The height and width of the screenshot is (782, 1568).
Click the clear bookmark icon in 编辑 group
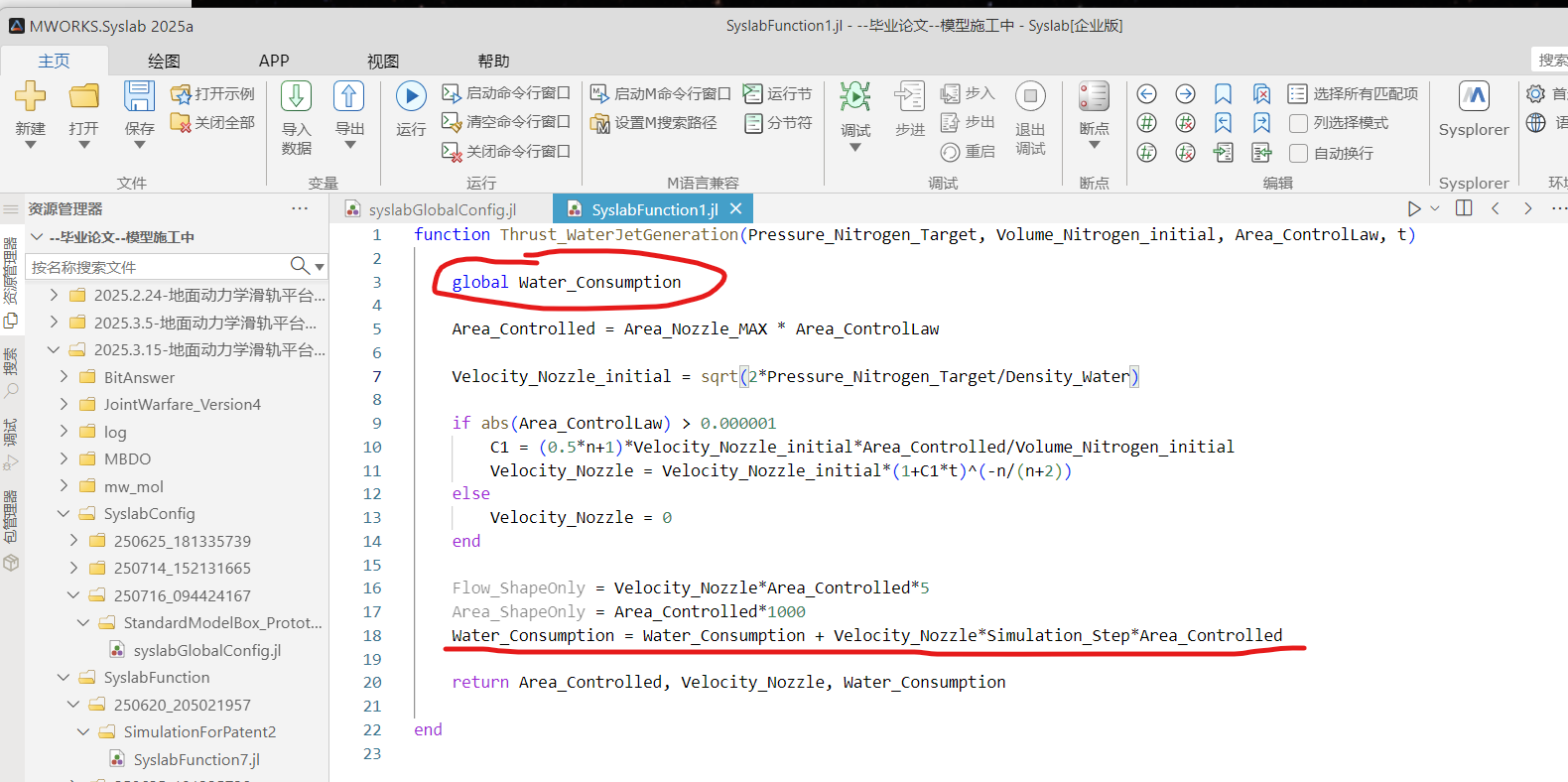pyautogui.click(x=1261, y=93)
